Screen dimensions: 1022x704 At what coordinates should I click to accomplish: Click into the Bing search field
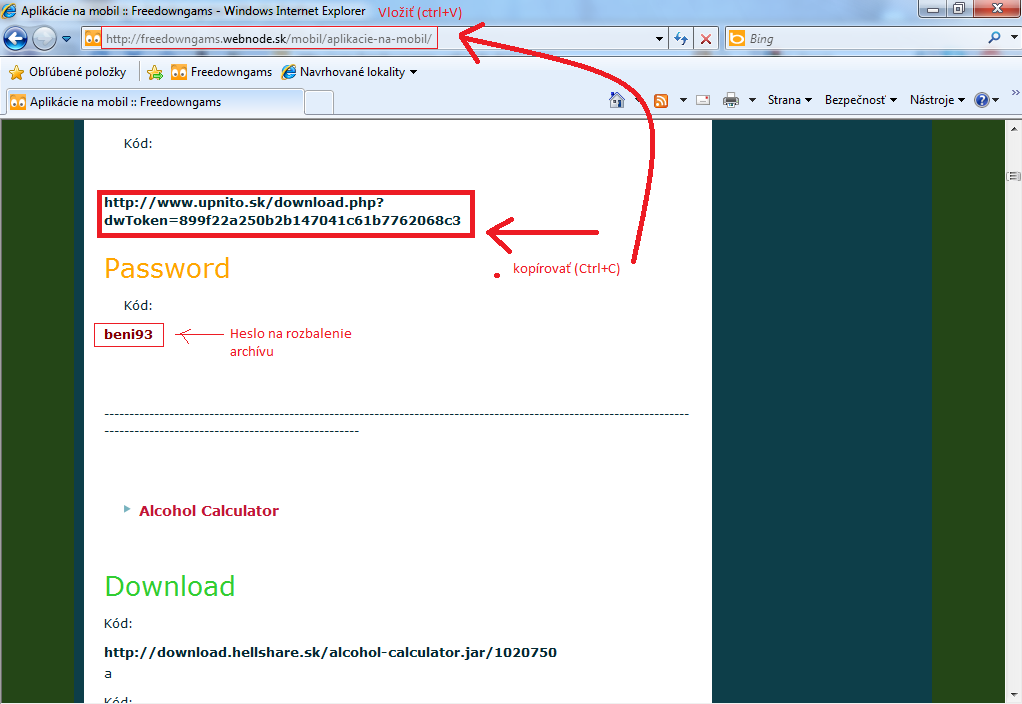click(860, 39)
